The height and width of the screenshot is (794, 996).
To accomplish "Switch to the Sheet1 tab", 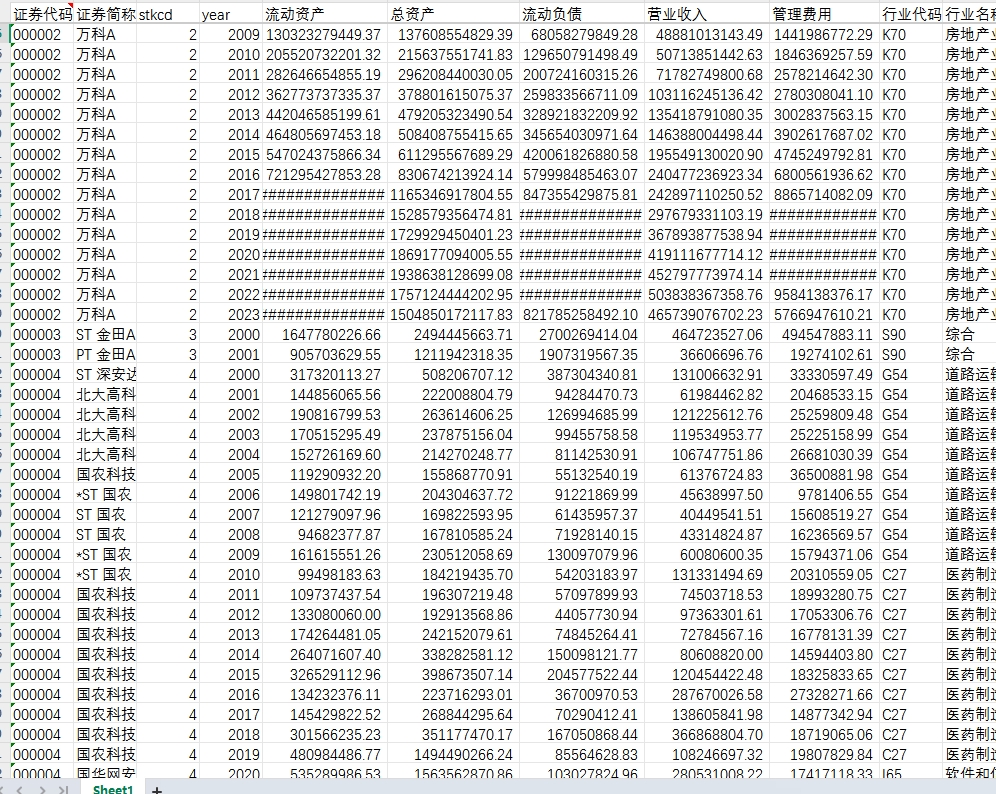I will [x=112, y=789].
